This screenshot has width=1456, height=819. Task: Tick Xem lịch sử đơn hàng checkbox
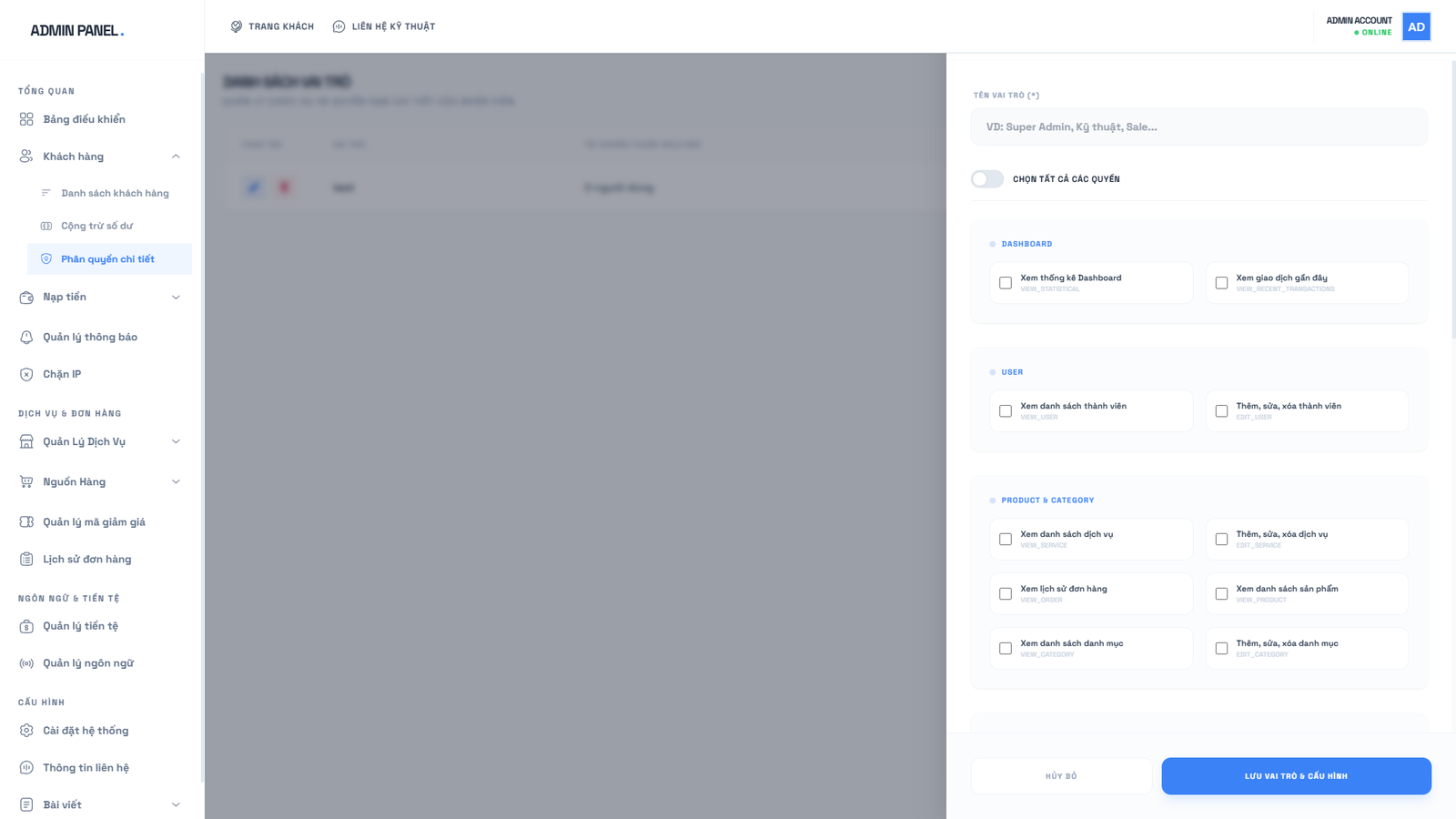pyautogui.click(x=1006, y=594)
